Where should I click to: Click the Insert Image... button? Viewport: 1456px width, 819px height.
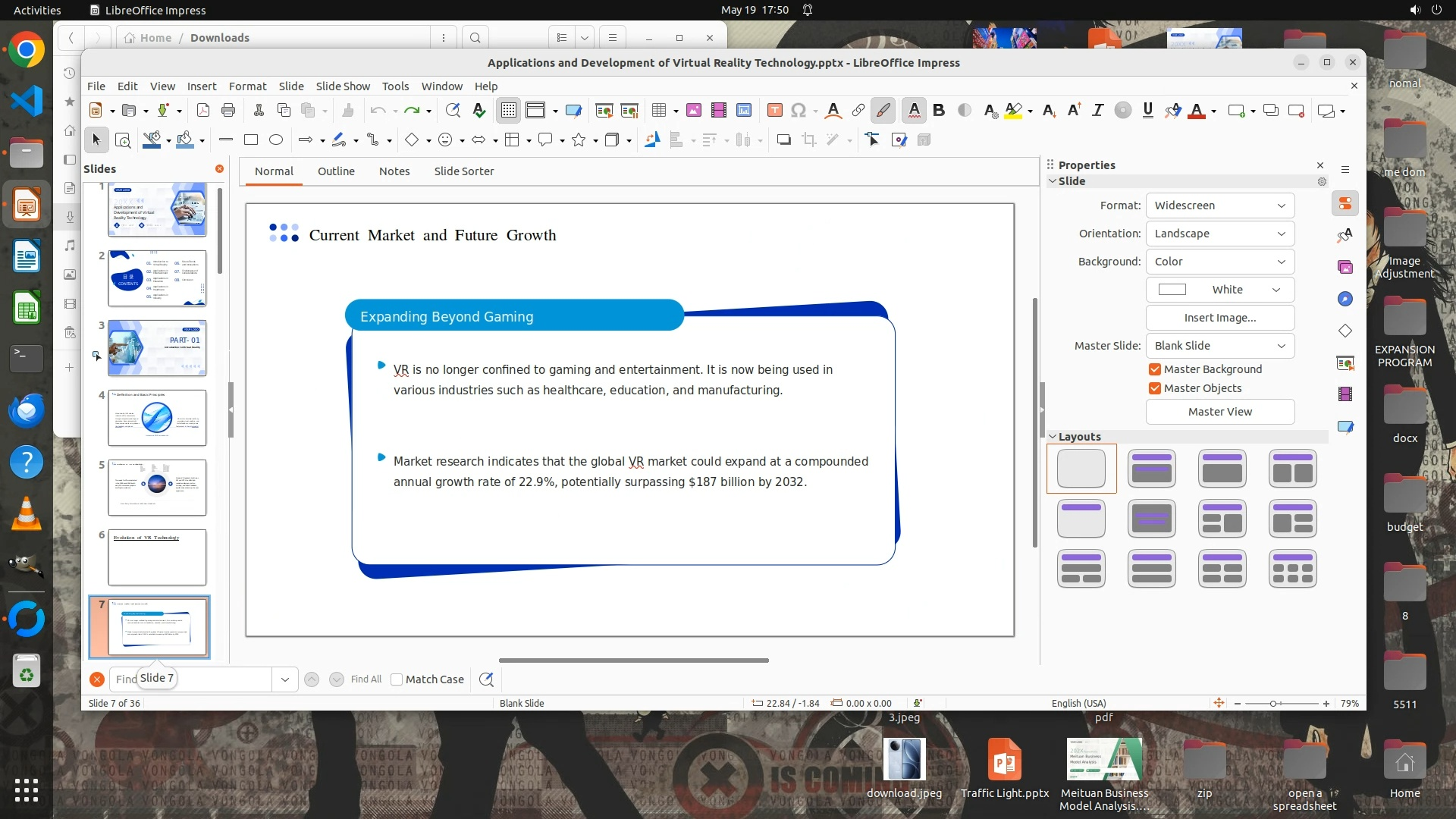1219,318
